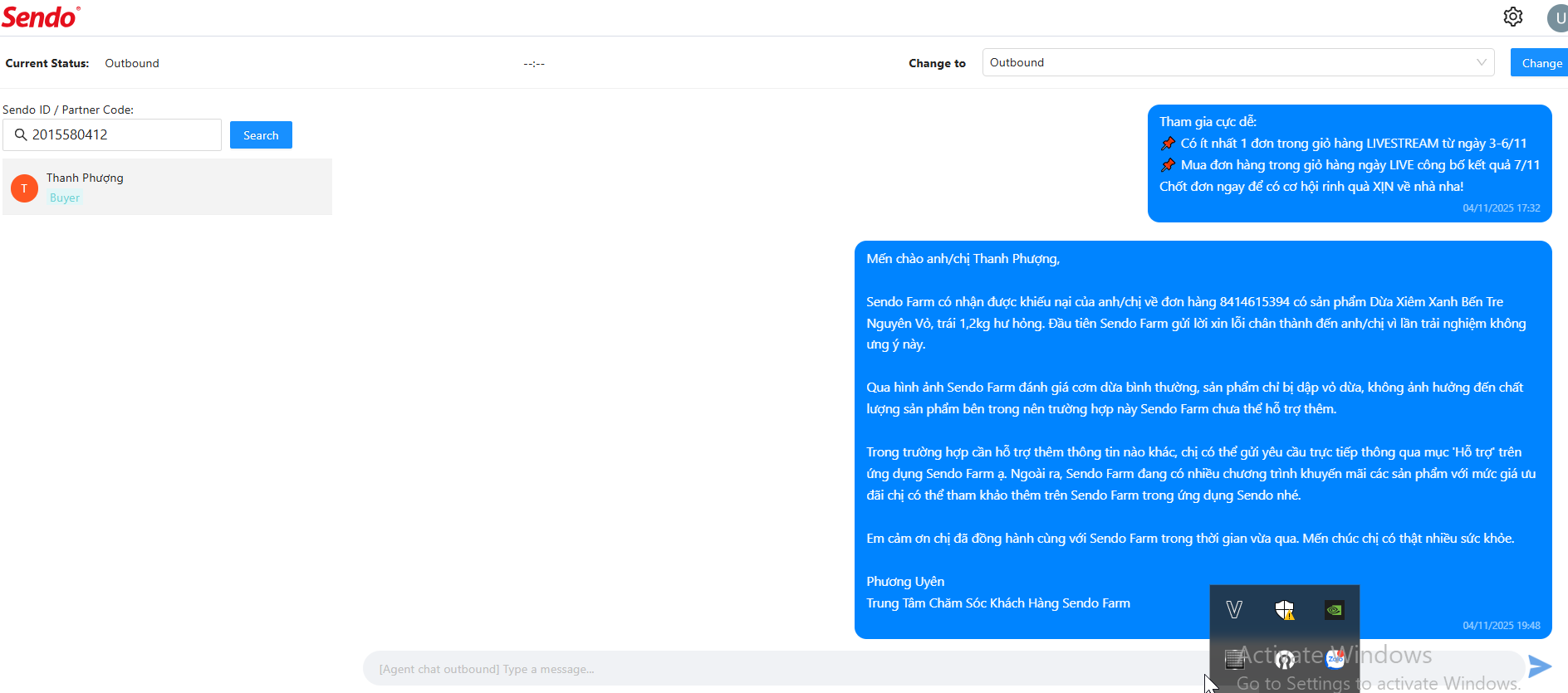Viewport: 1568px width, 693px height.
Task: Click the 'Change to' label
Action: pos(937,63)
